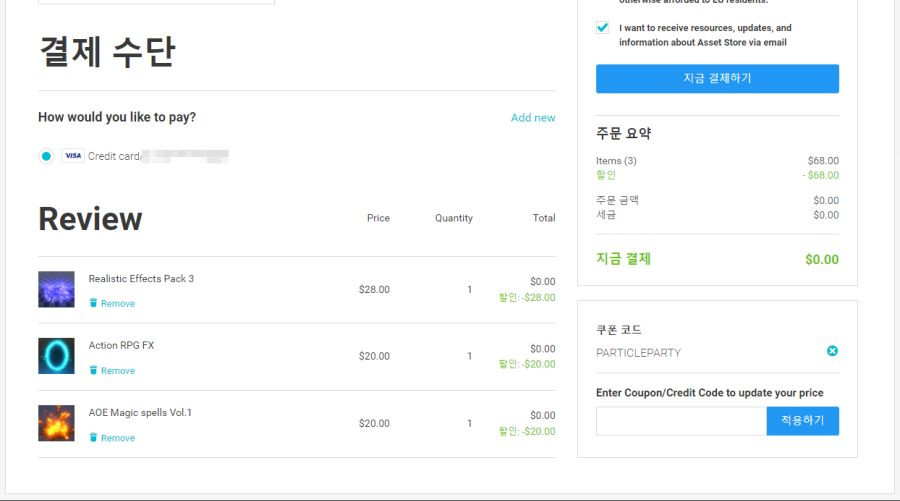The image size is (900, 501).
Task: Click the blue 지금 결제하기 pay now button
Action: coord(717,79)
